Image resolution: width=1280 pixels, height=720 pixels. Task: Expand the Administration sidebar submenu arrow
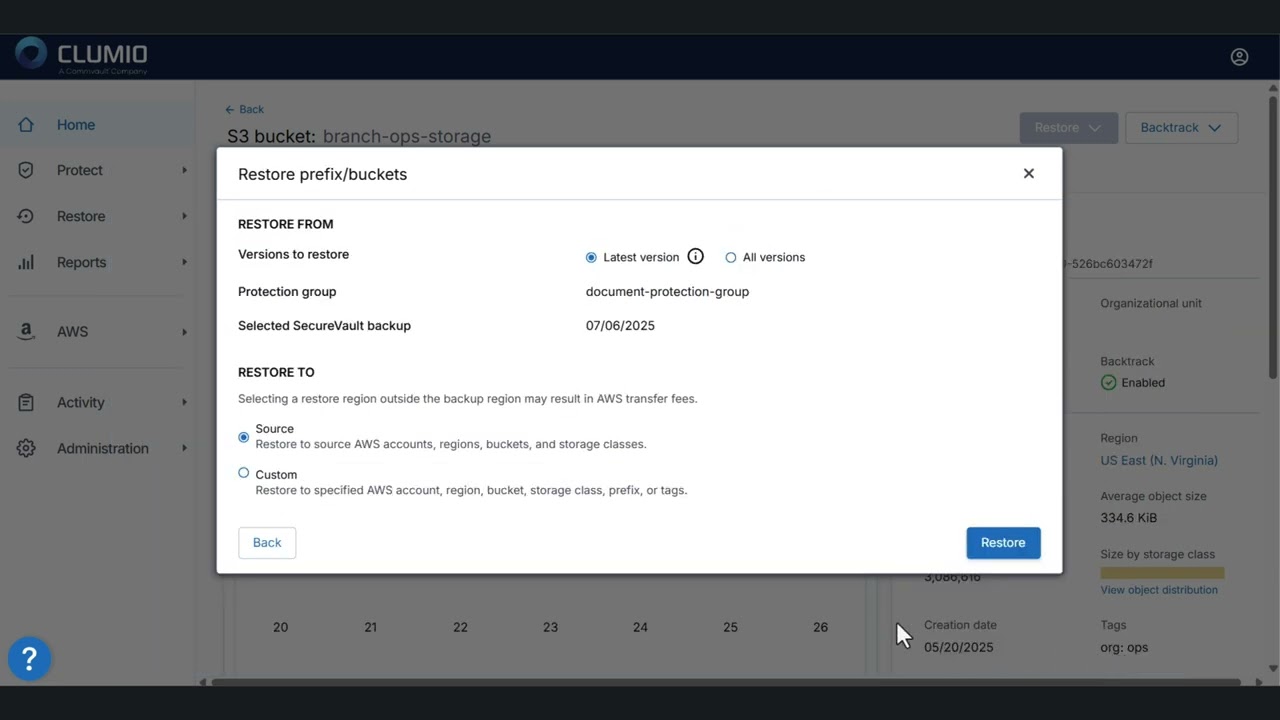184,448
